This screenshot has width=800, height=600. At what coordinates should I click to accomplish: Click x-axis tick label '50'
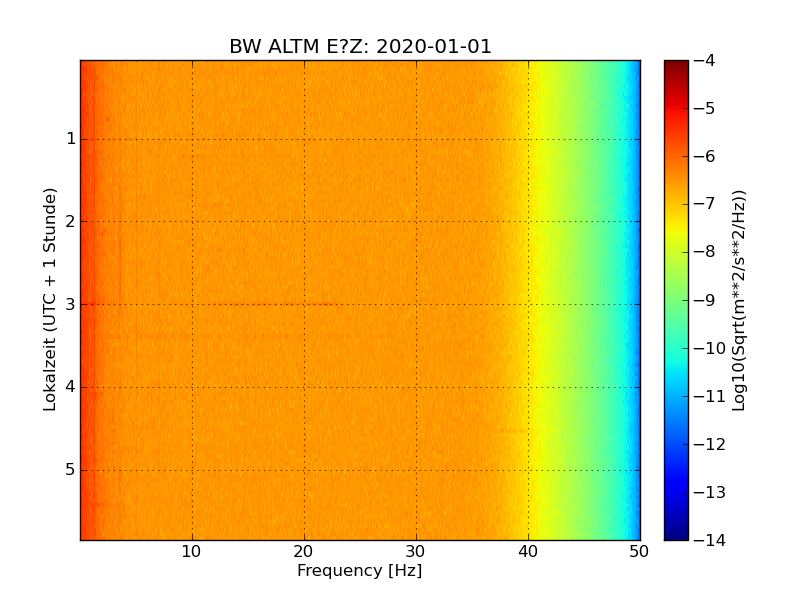[x=639, y=552]
